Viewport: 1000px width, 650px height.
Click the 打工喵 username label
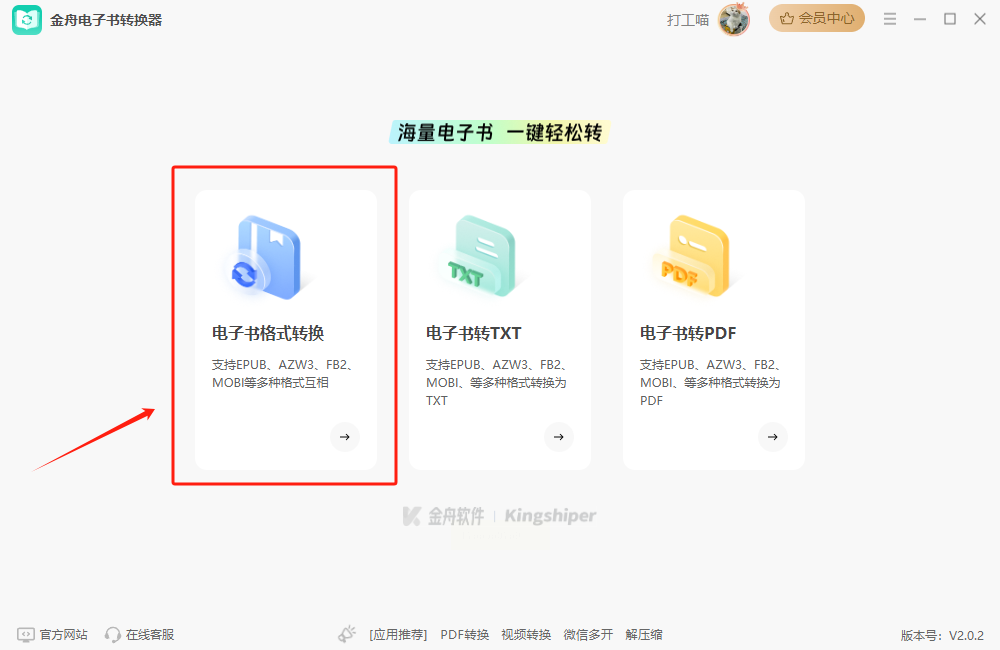click(x=688, y=20)
